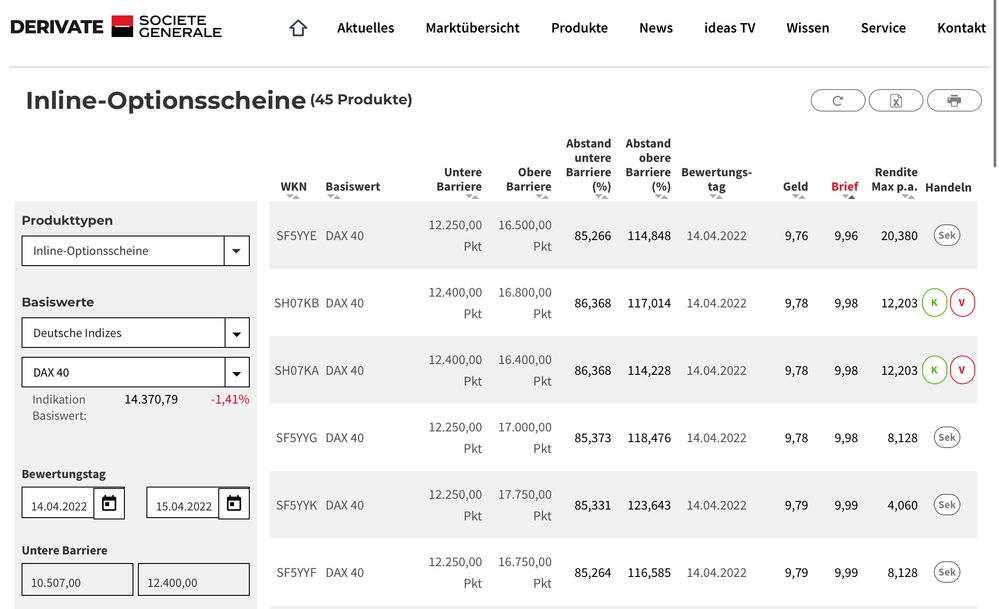
Task: Open the Produkte menu item
Action: tap(579, 28)
